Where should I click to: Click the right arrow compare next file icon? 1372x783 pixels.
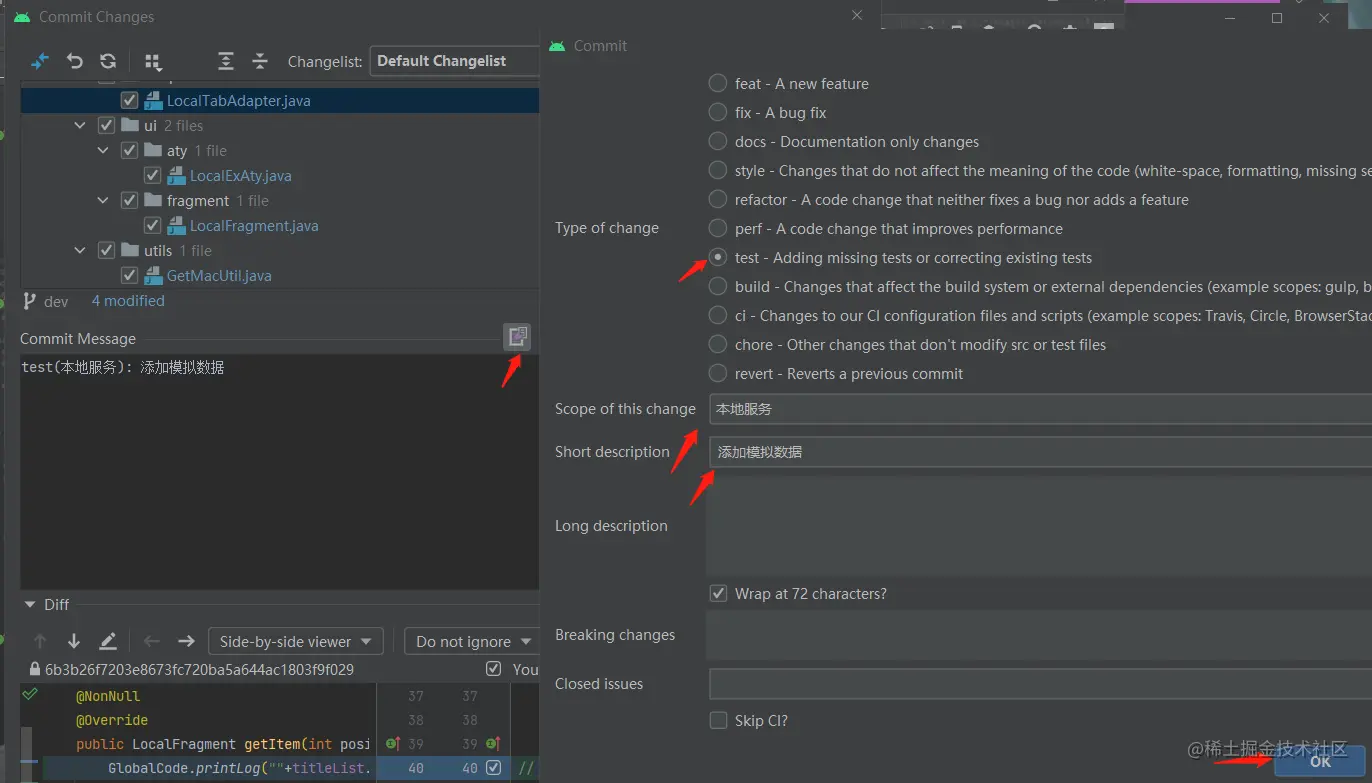tap(186, 641)
